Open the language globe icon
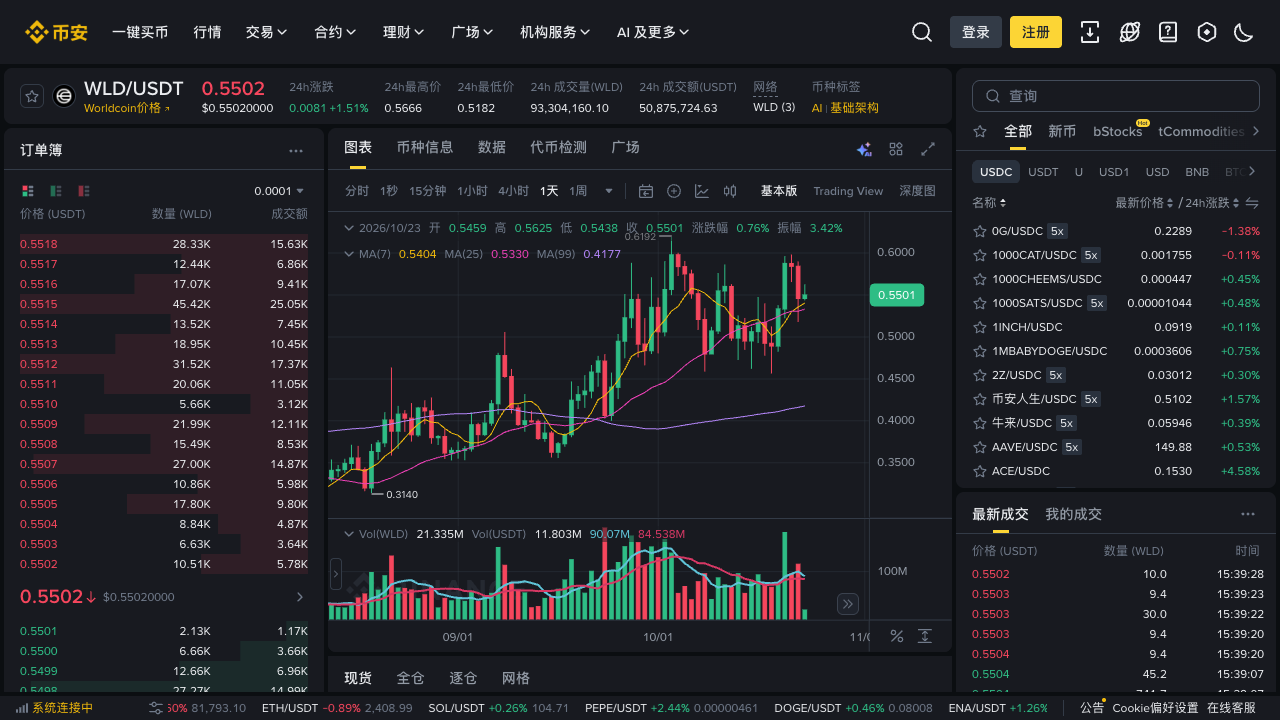Image resolution: width=1280 pixels, height=720 pixels. [1130, 32]
